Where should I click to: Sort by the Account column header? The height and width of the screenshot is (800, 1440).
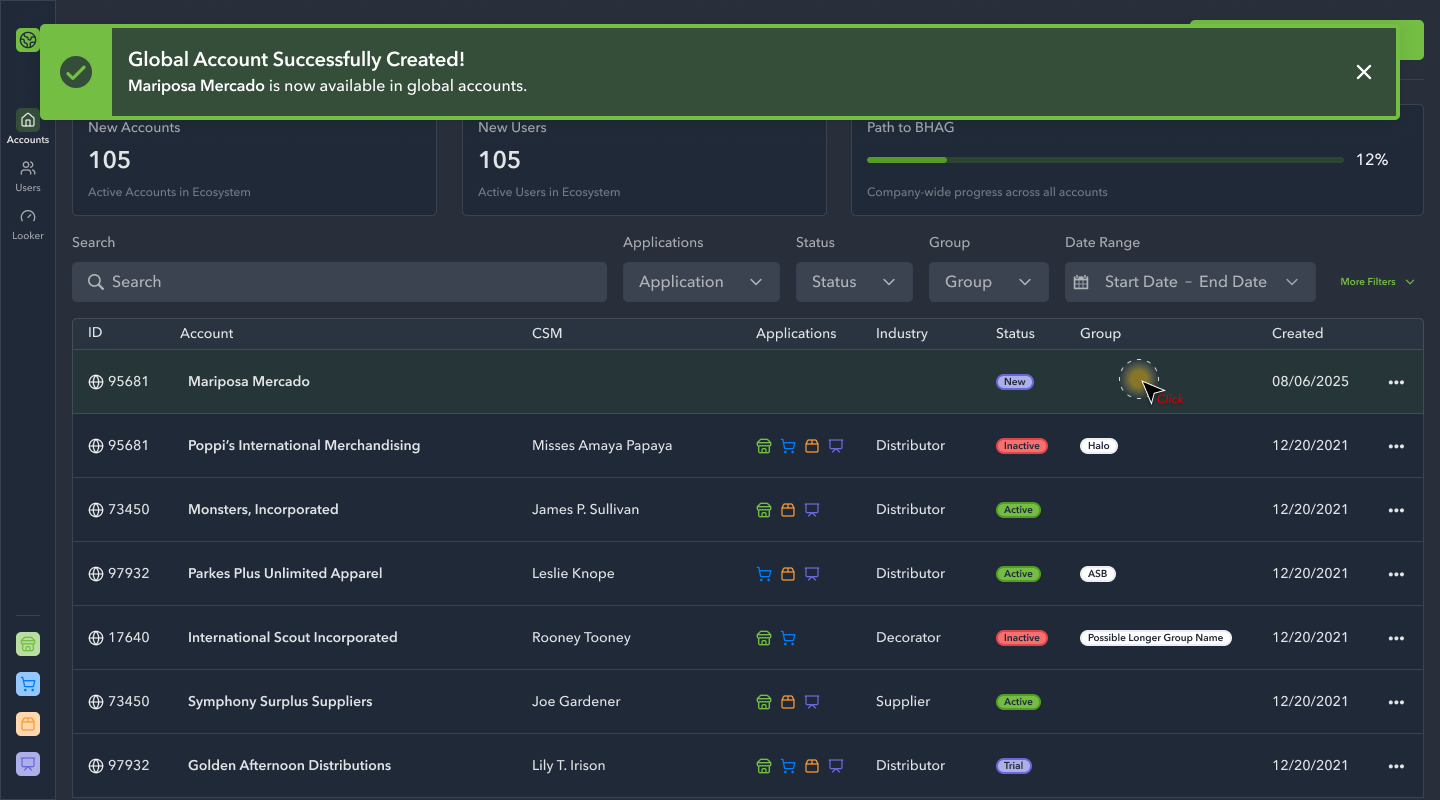[207, 333]
